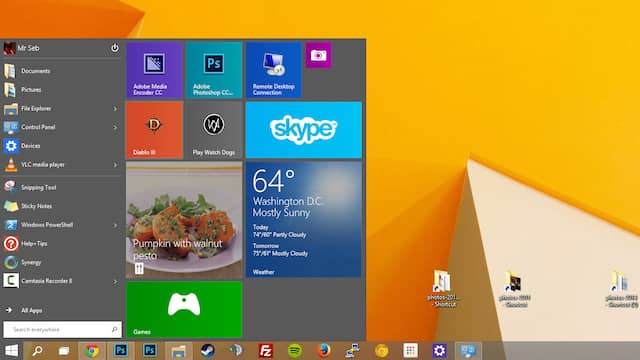This screenshot has height=360, width=640.
Task: Open the Adobe Media Encoder CC tile
Action: [154, 70]
